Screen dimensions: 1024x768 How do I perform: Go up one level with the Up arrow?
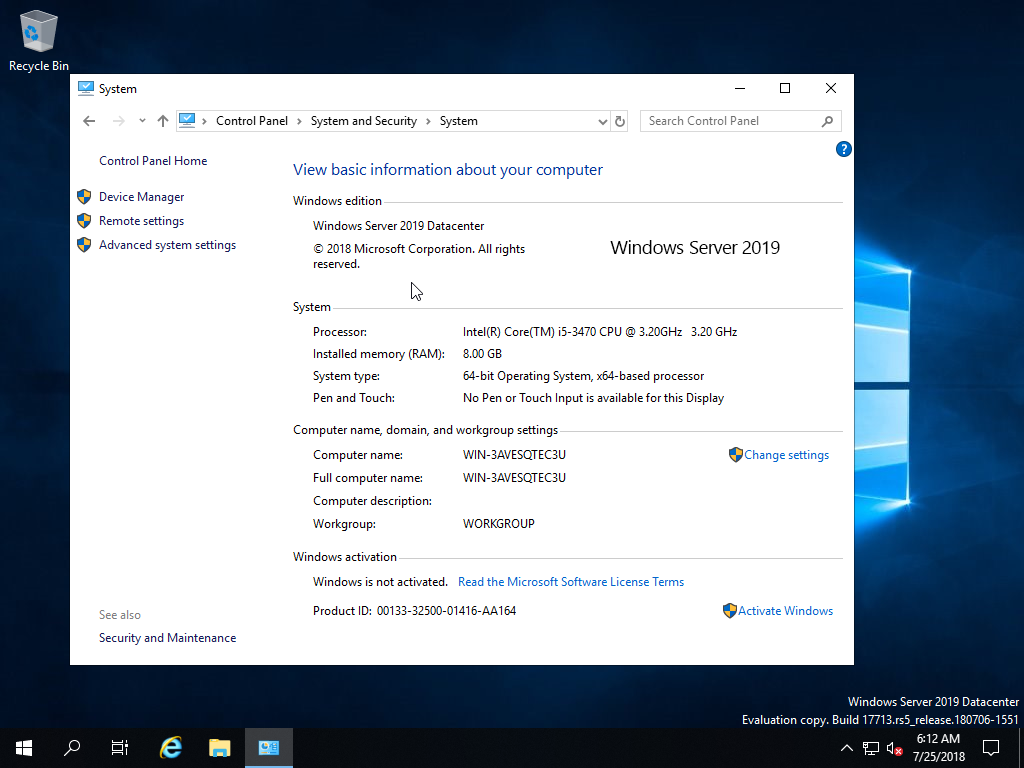coord(163,121)
